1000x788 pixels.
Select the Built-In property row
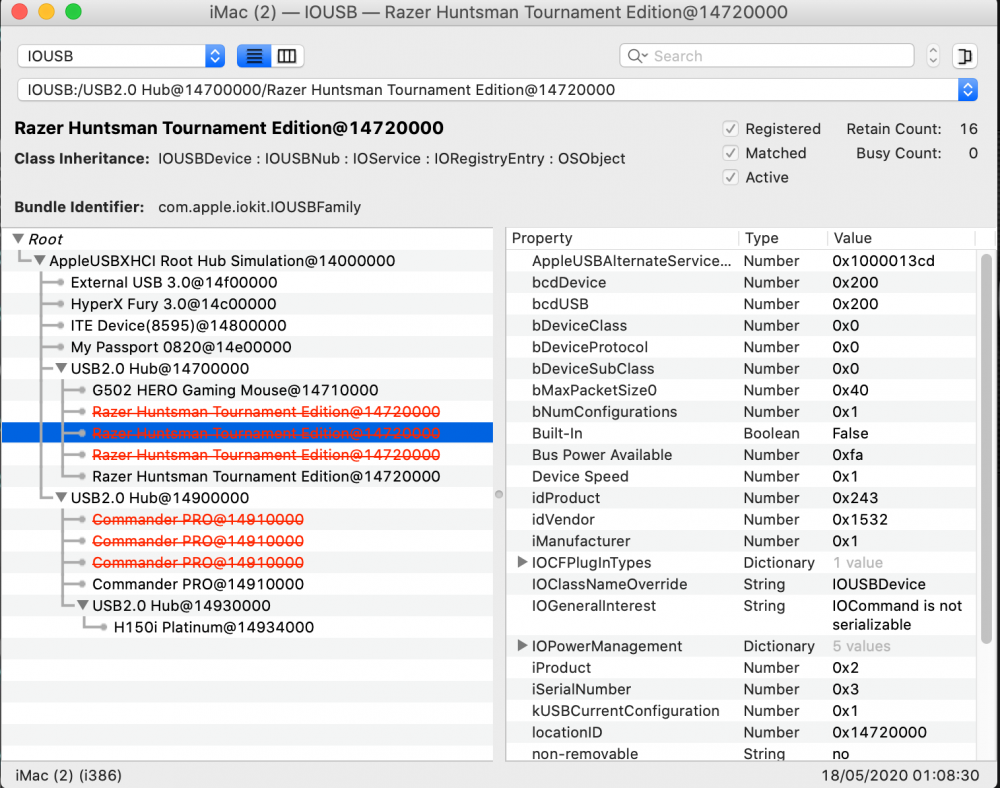741,434
